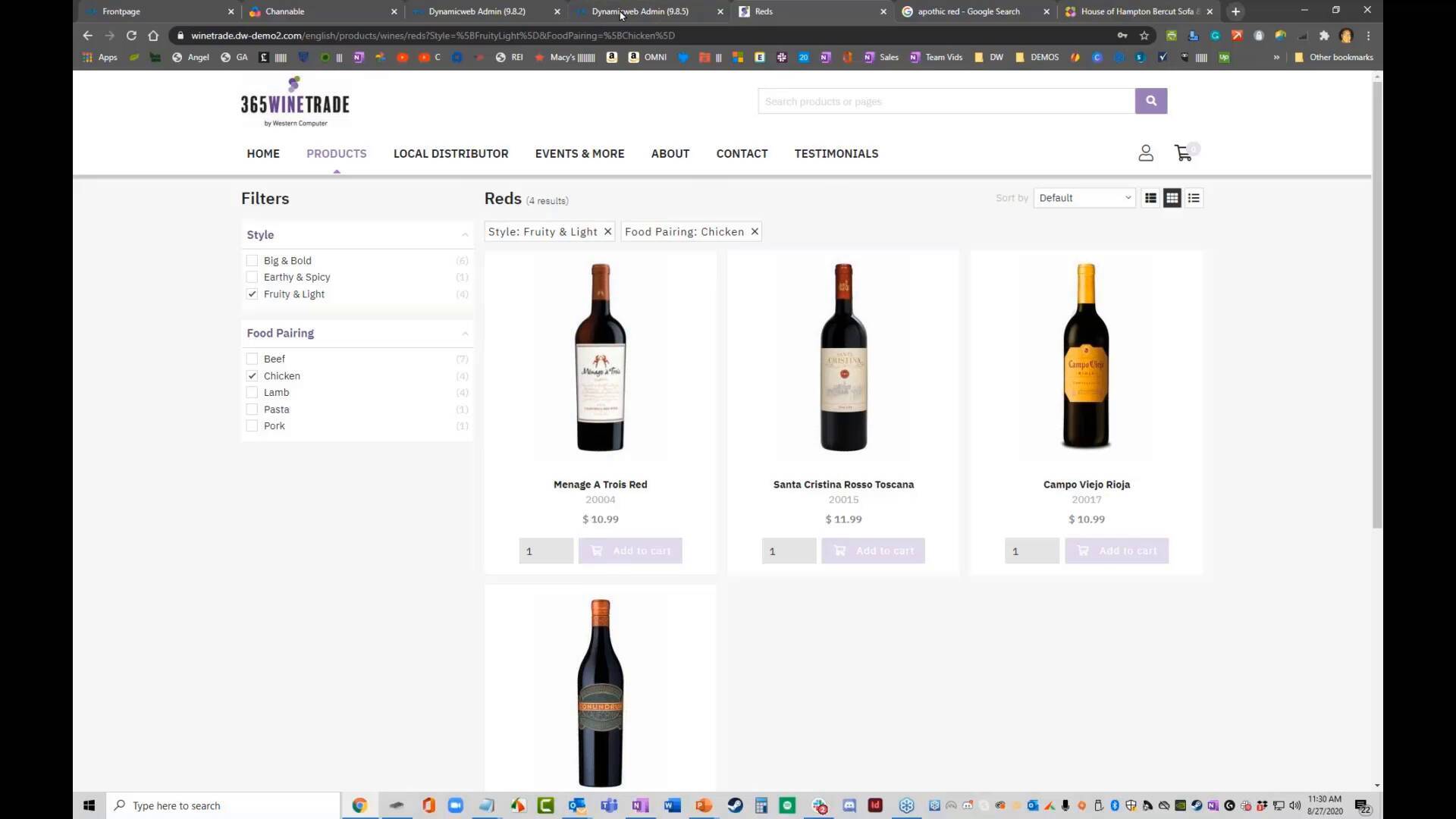Collapse the Food Pairing section
The height and width of the screenshot is (819, 1456).
(465, 334)
